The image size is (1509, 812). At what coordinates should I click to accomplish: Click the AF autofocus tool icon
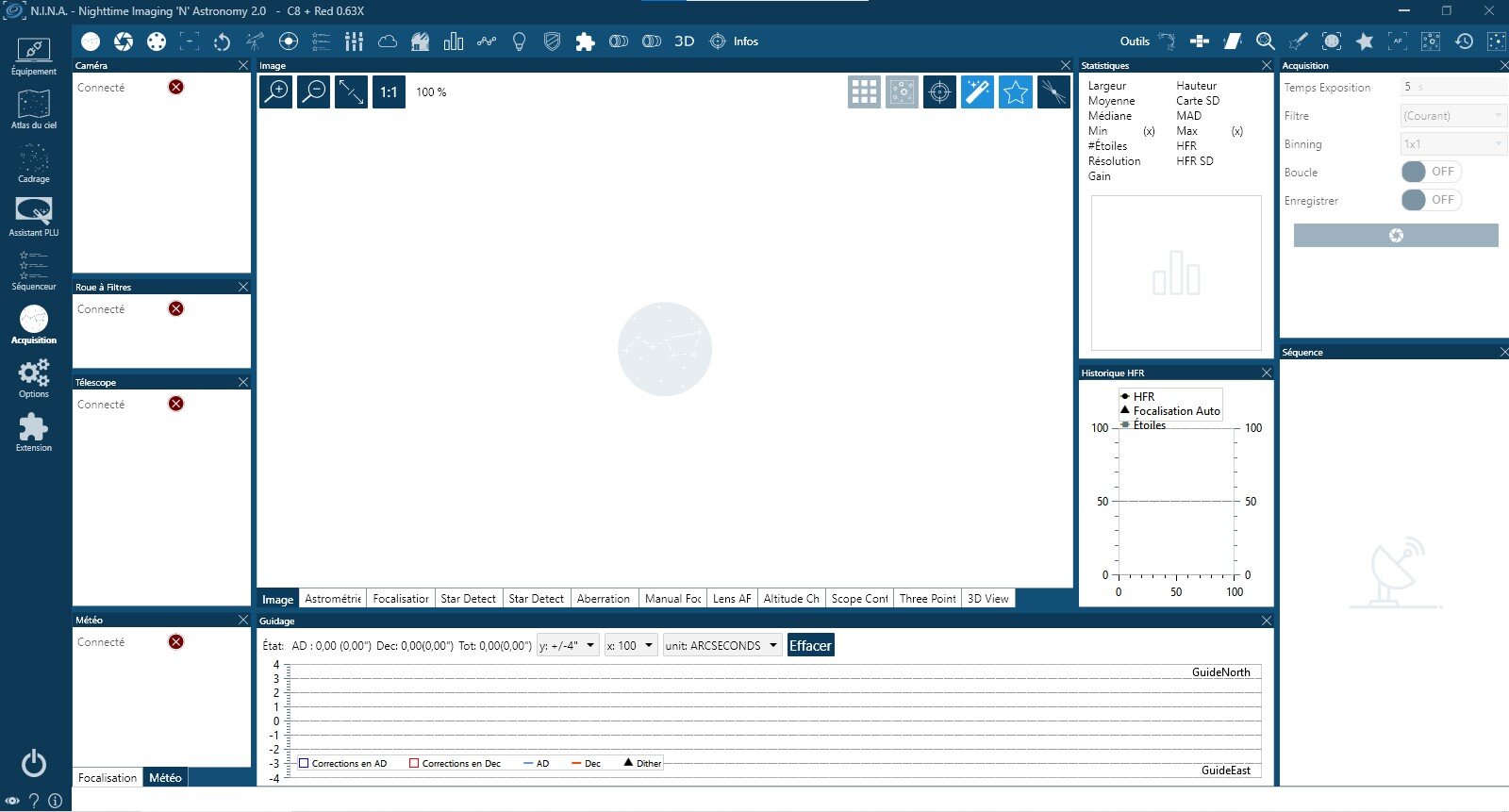(1398, 41)
